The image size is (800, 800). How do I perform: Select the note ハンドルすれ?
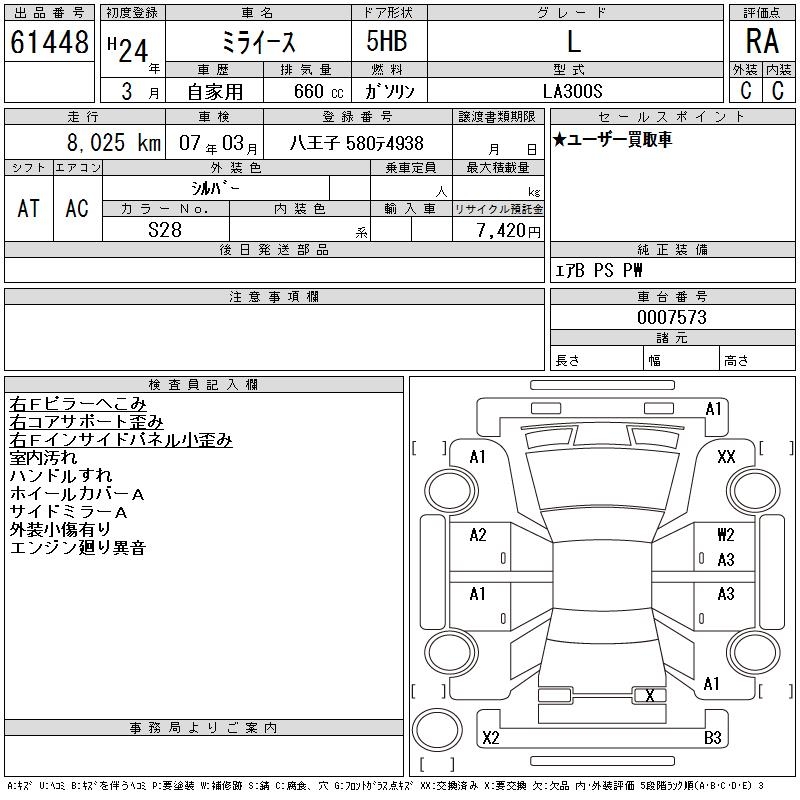click(x=61, y=476)
